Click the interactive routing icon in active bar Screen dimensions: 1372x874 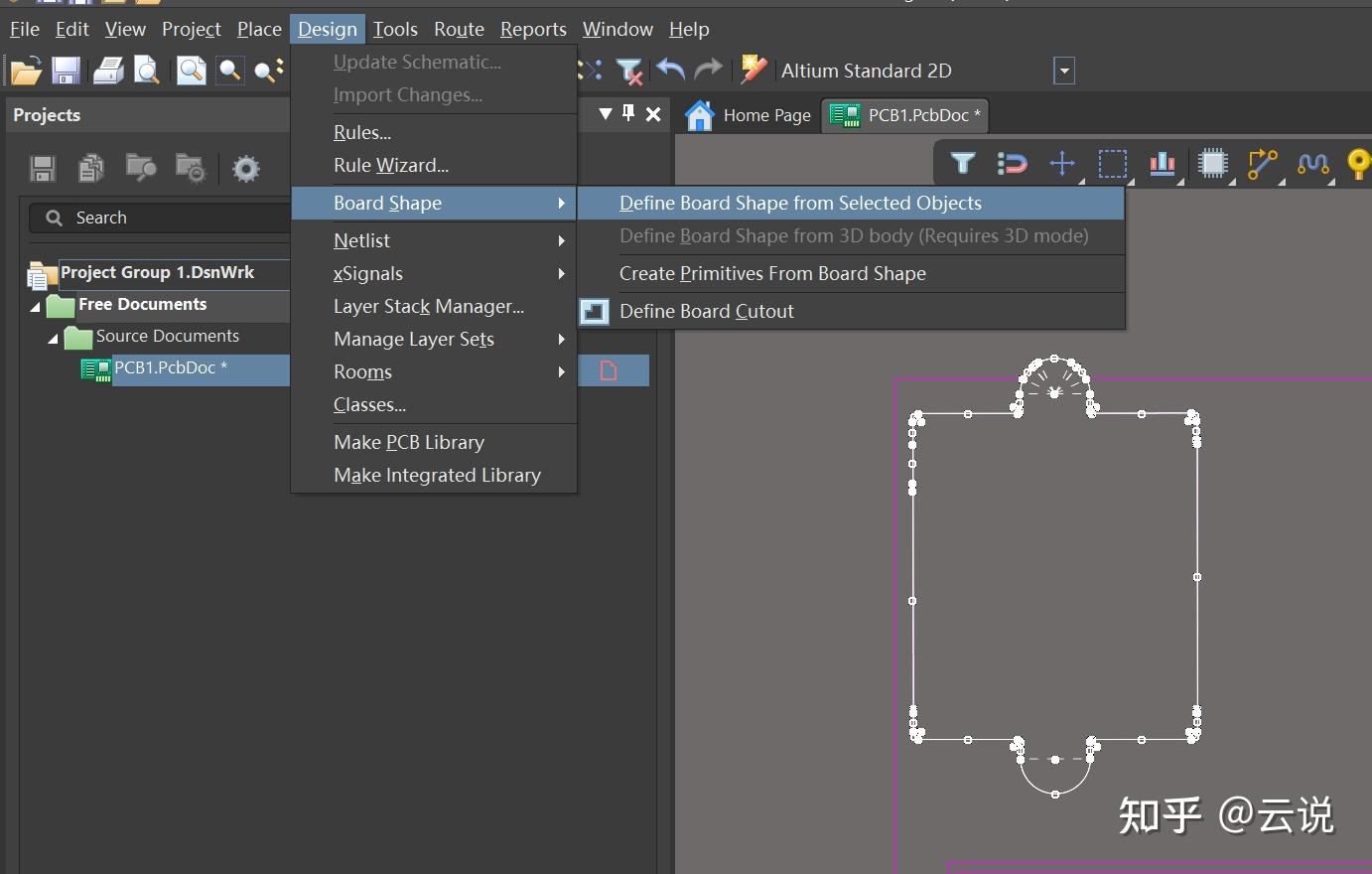pos(1262,163)
